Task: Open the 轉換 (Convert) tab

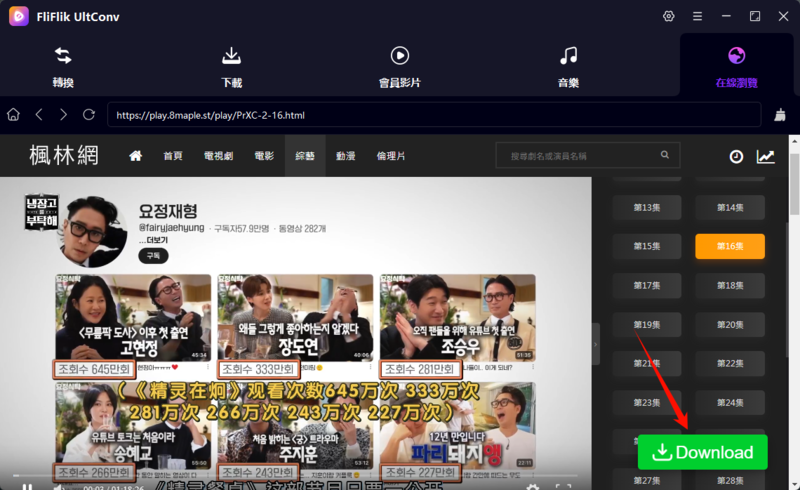Action: (63, 66)
